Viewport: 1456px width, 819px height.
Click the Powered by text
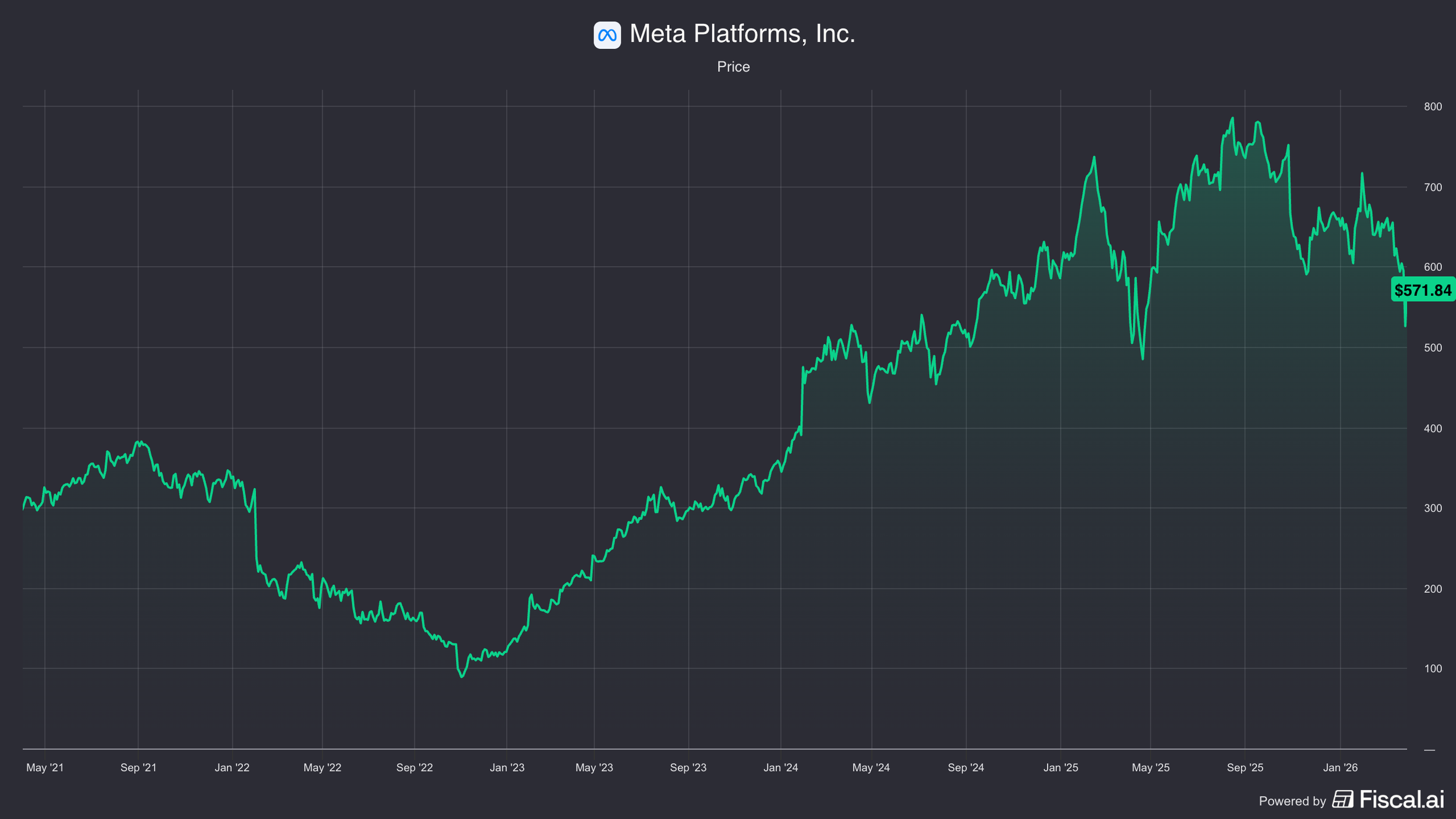[1292, 801]
